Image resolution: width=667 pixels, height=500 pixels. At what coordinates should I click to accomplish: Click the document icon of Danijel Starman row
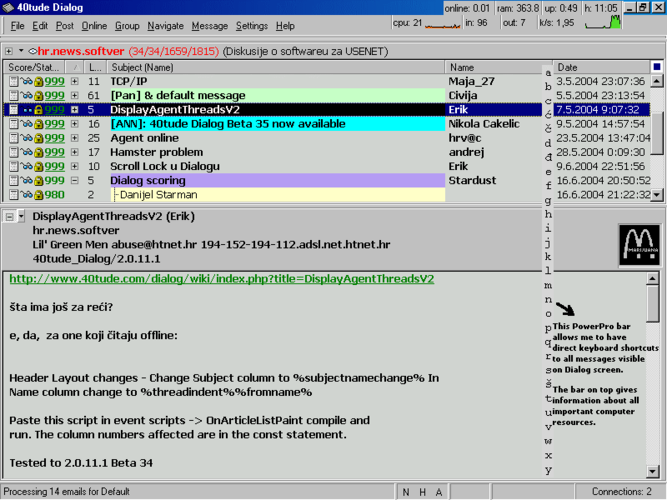point(14,195)
